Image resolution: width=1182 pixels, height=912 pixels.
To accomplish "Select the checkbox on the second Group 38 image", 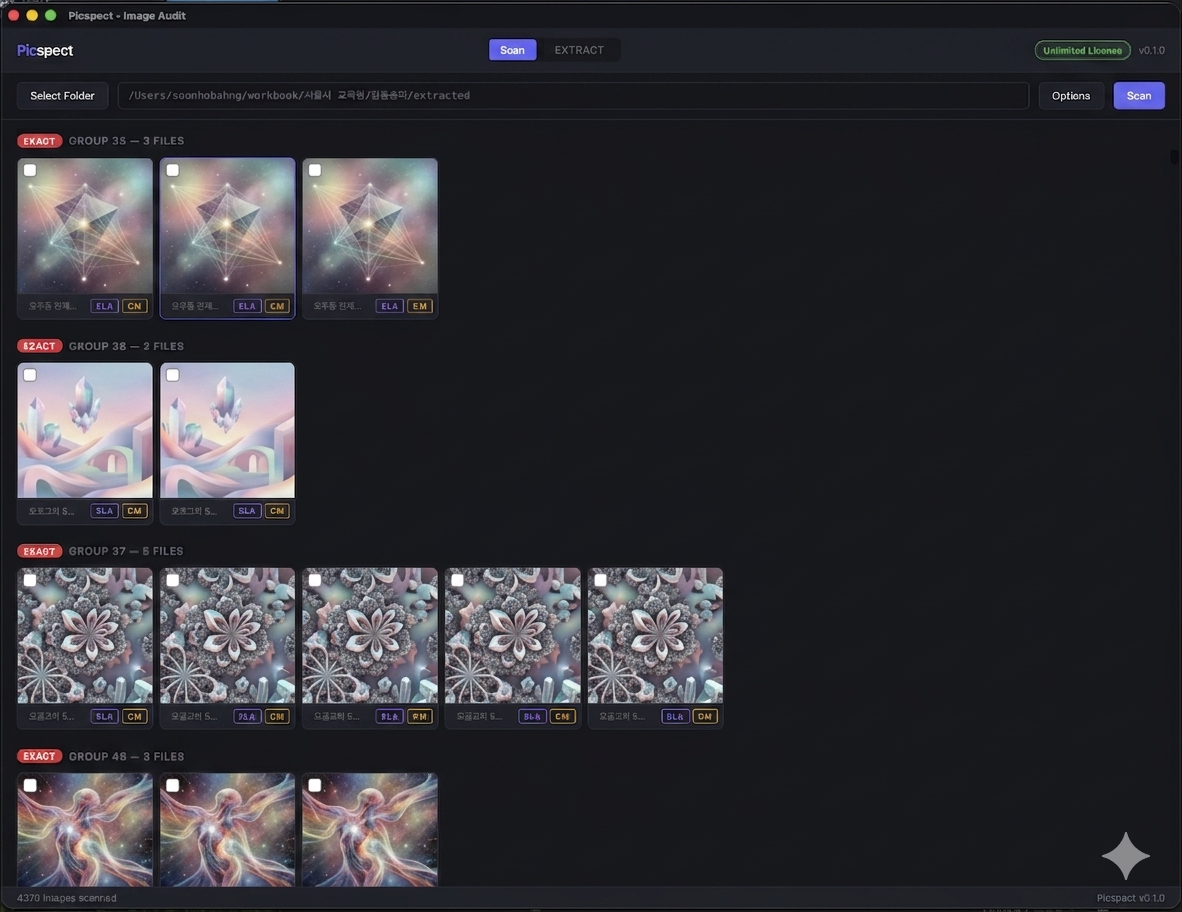I will pyautogui.click(x=172, y=374).
